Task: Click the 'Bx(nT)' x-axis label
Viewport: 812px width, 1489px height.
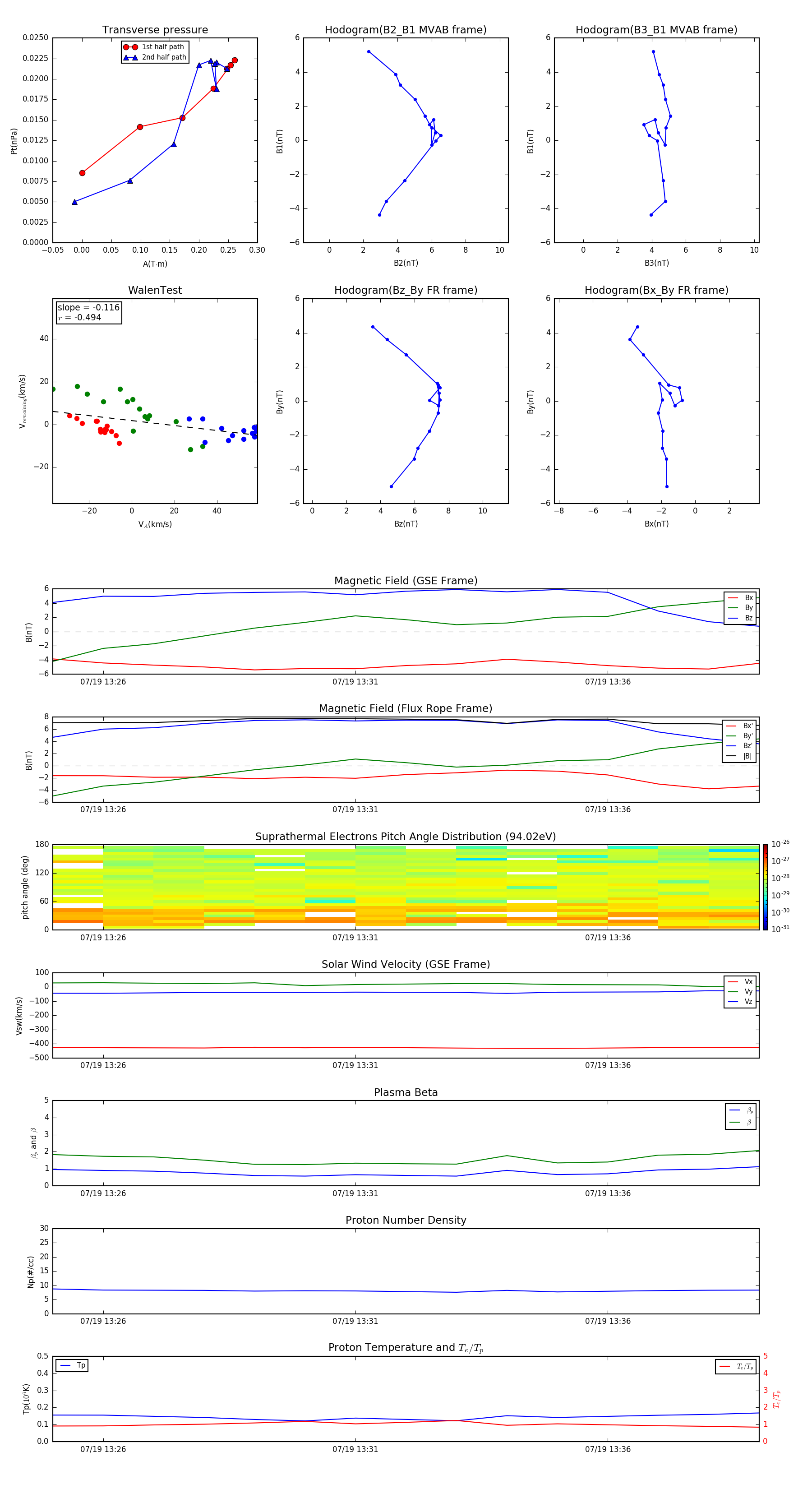Action: coord(656,524)
